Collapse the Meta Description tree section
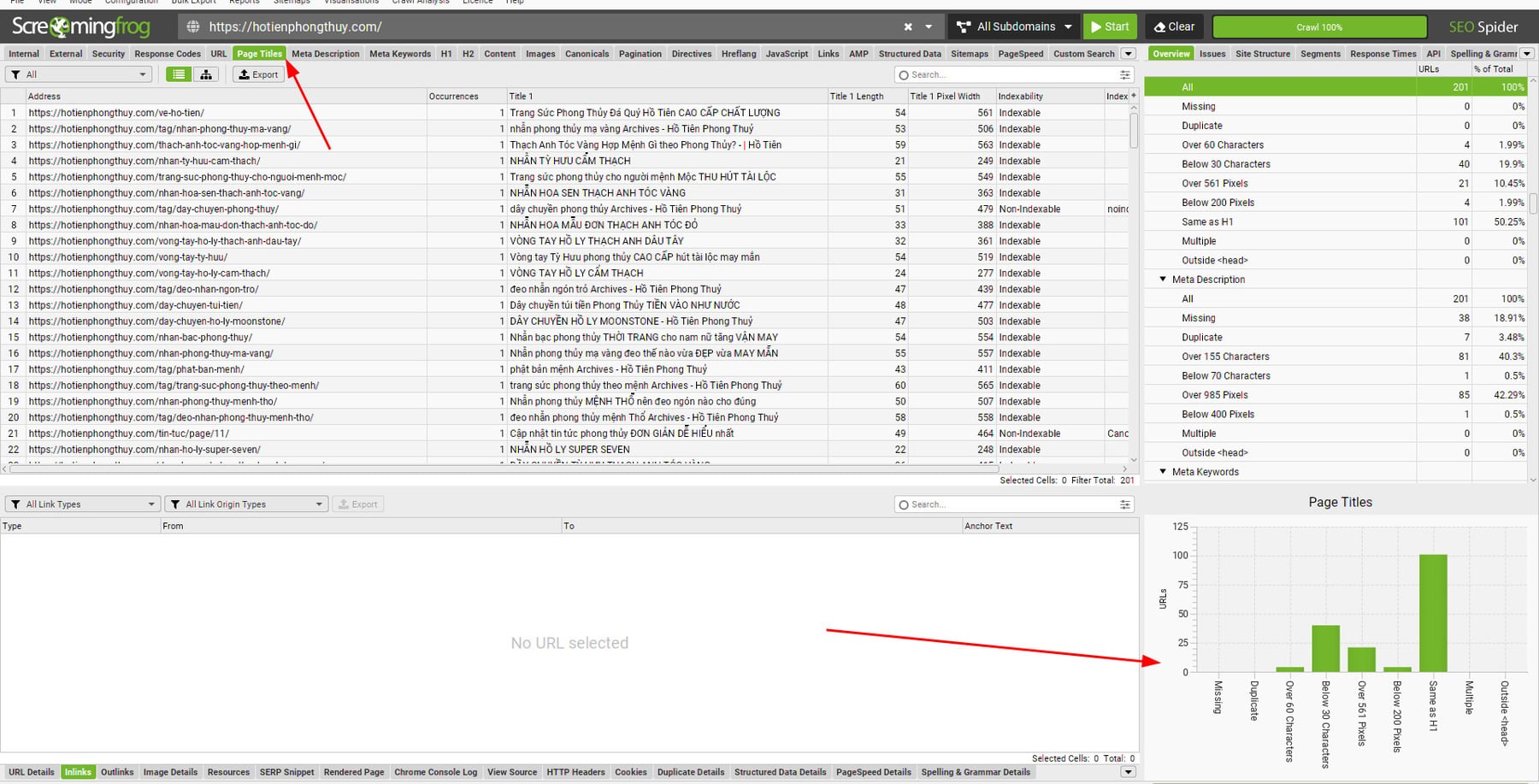This screenshot has height=784, width=1539. (x=1163, y=279)
